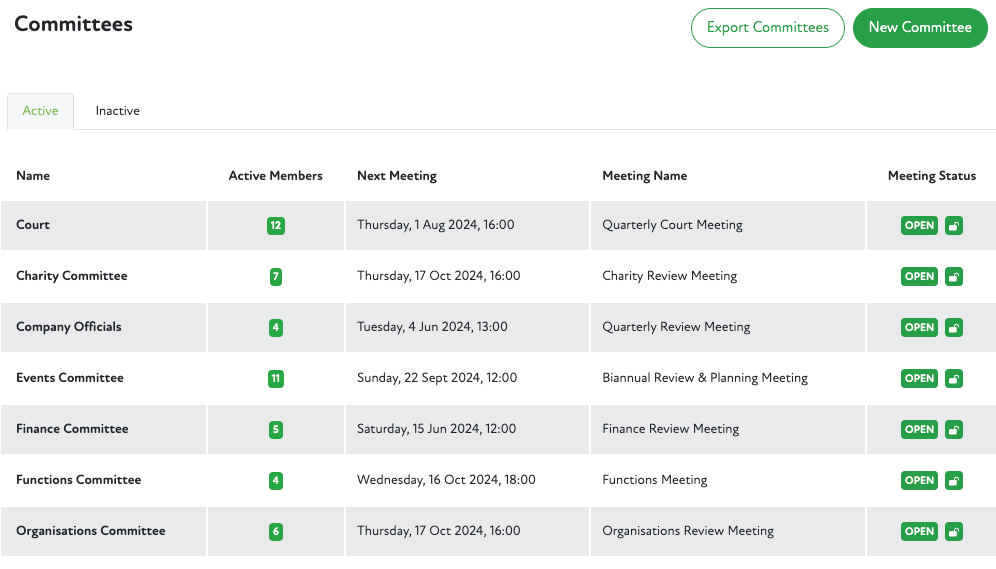Click the unlock icon for Organisations Committee
This screenshot has width=996, height=569.
[954, 532]
